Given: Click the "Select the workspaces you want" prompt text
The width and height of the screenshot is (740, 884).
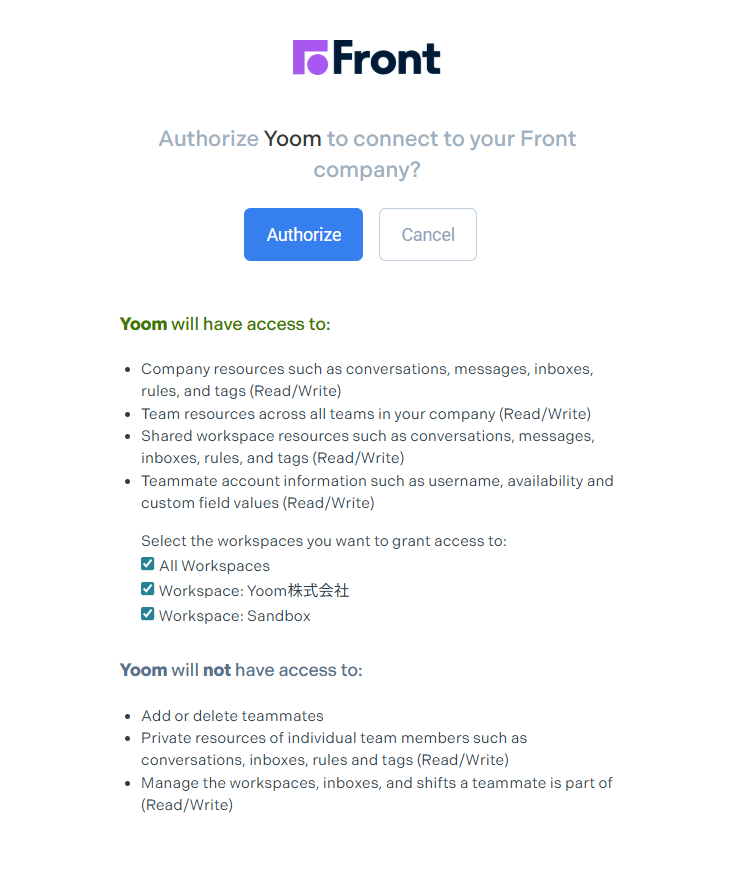Looking at the screenshot, I should tap(324, 541).
